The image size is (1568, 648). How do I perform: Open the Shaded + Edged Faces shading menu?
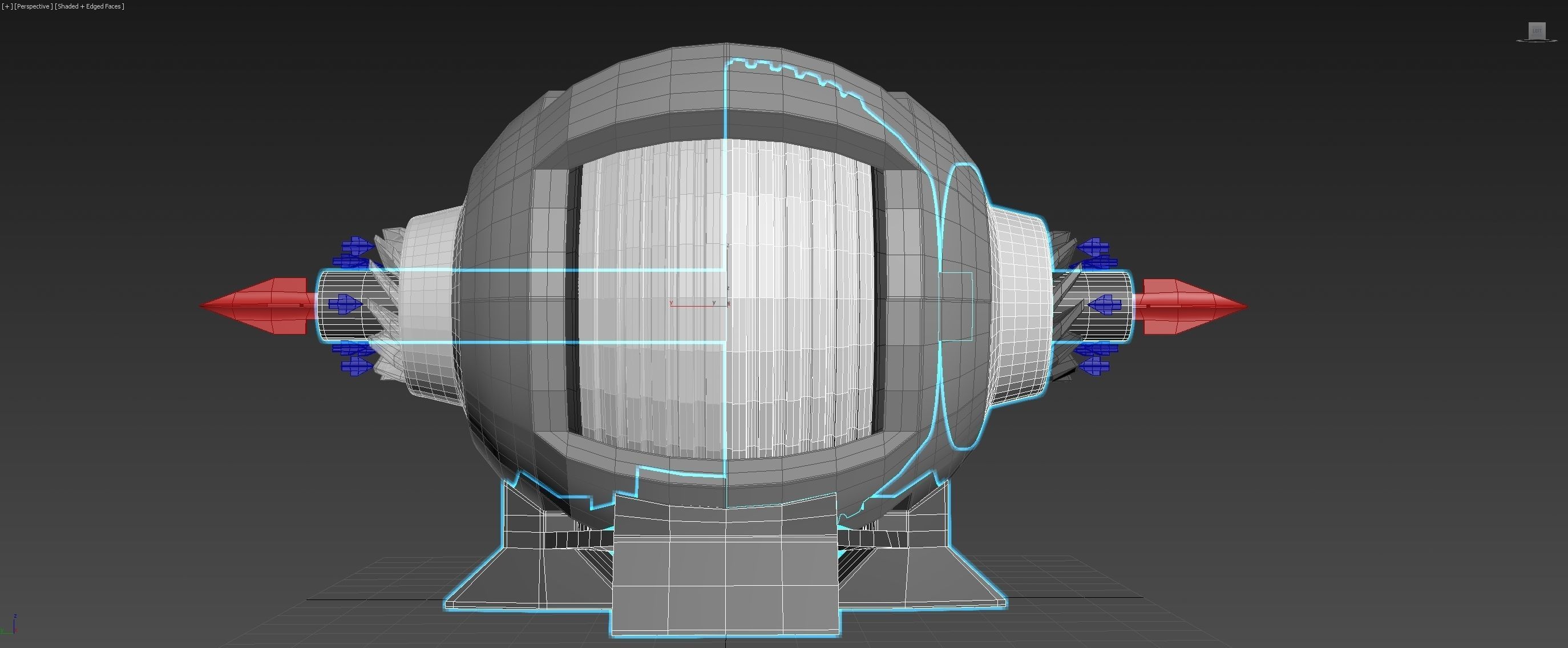pos(90,6)
